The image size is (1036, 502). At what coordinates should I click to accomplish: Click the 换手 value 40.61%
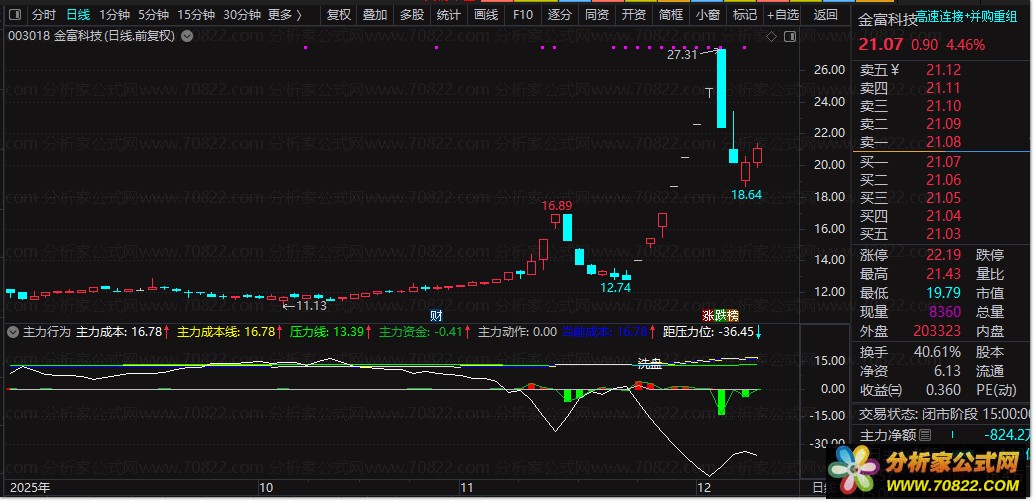[x=937, y=352]
